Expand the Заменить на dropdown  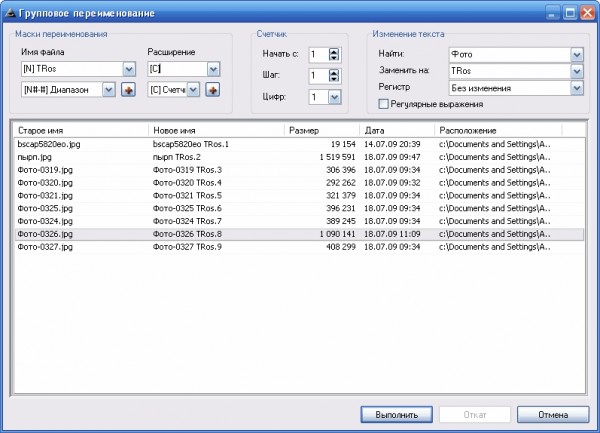tap(577, 71)
